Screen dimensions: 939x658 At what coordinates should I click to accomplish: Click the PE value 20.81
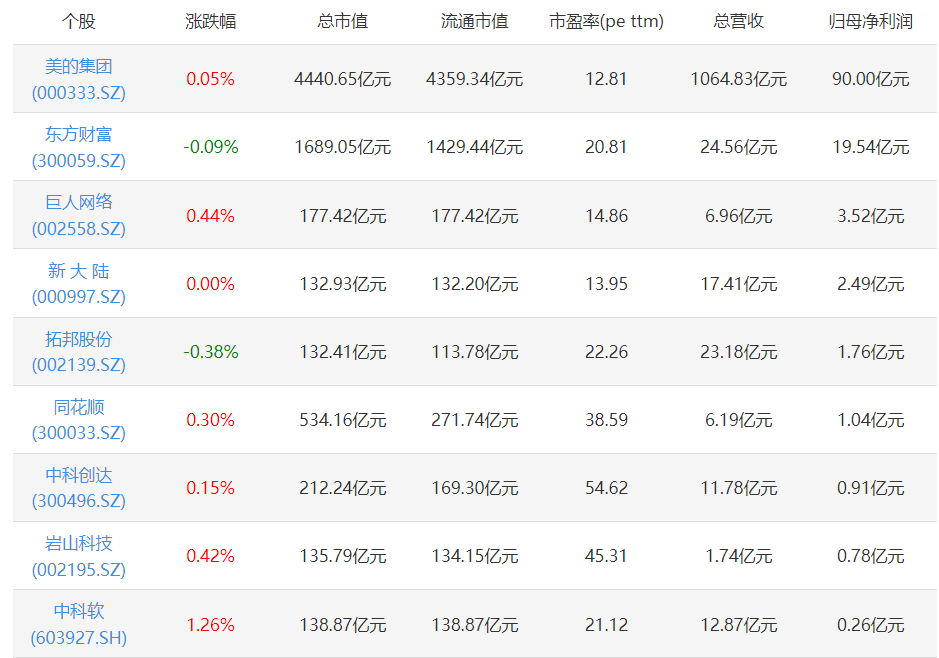606,147
